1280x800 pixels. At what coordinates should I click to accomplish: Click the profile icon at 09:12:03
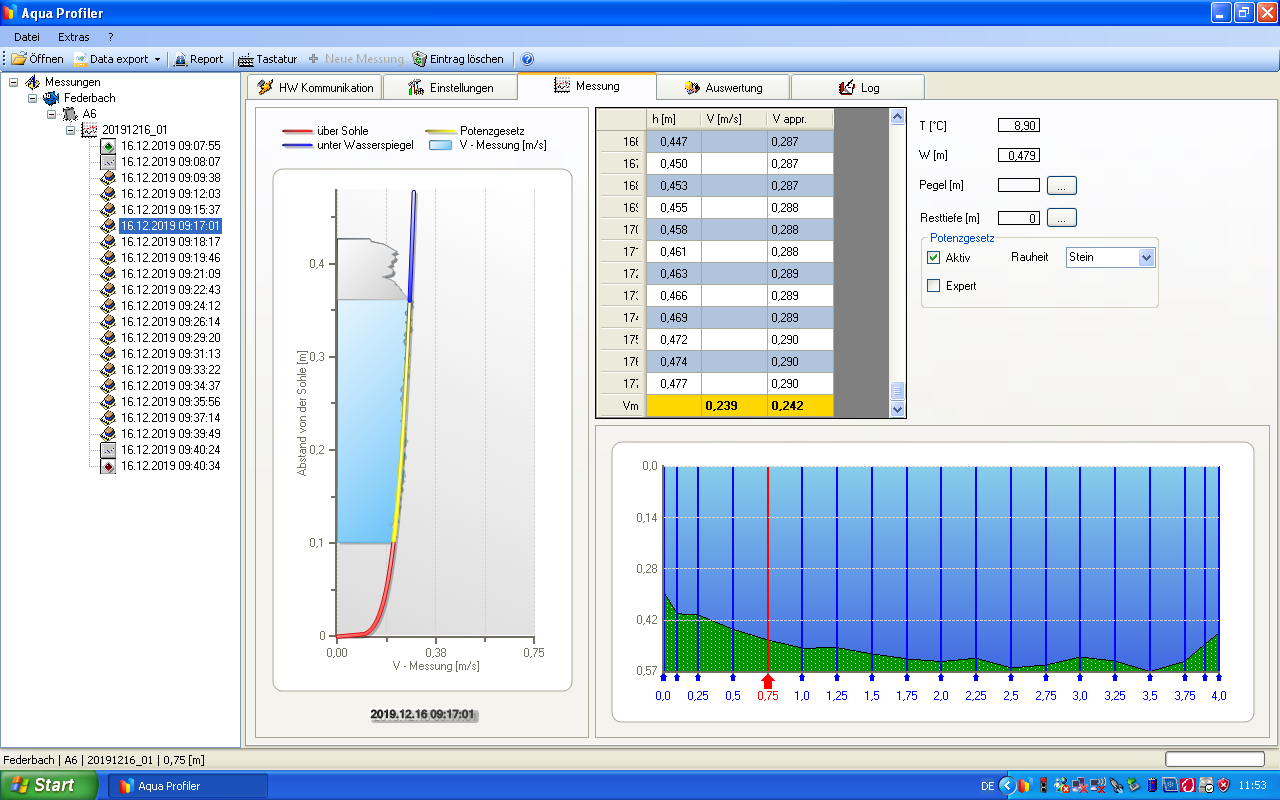108,194
